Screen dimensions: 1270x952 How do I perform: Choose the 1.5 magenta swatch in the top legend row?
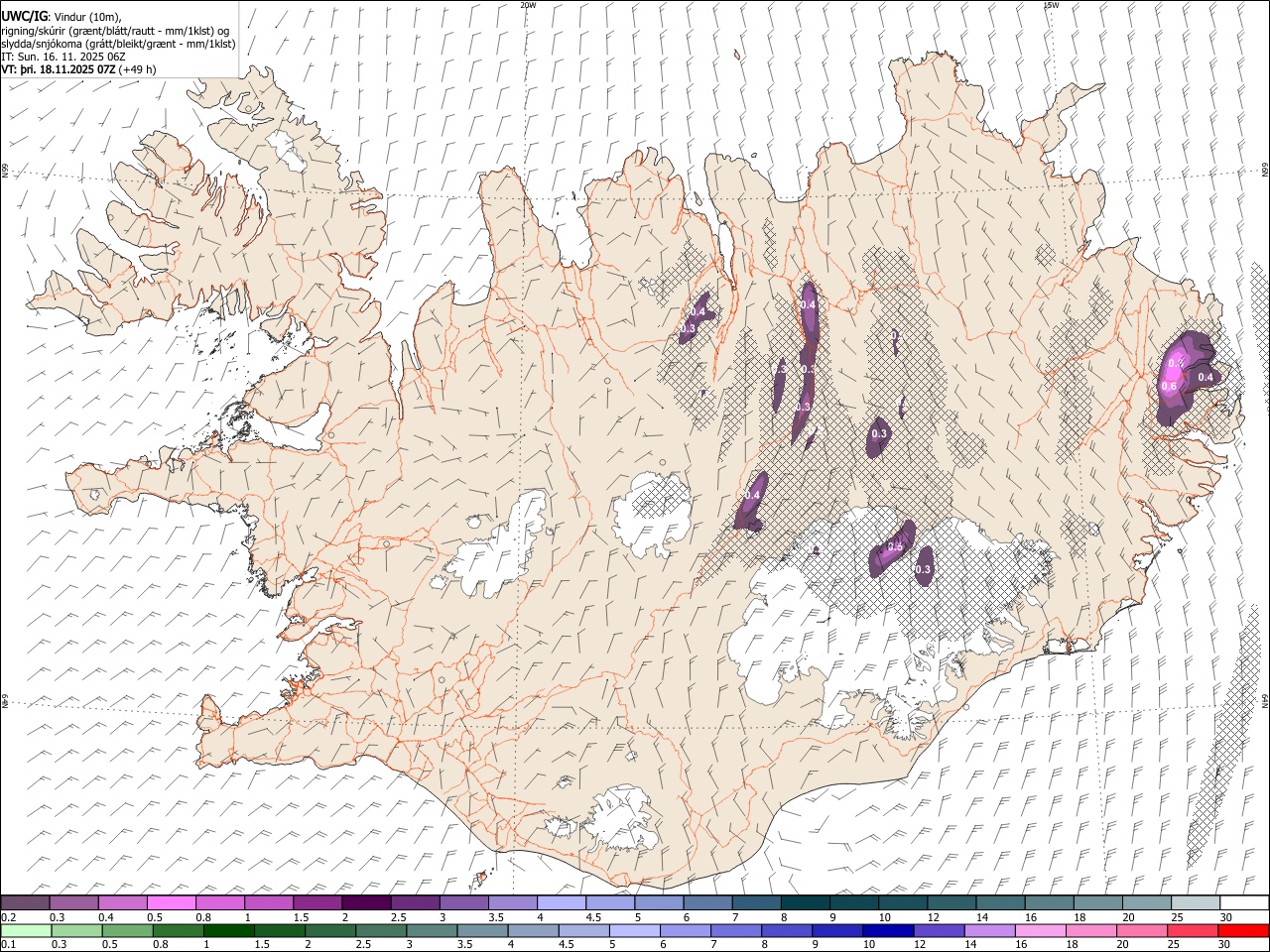[317, 903]
